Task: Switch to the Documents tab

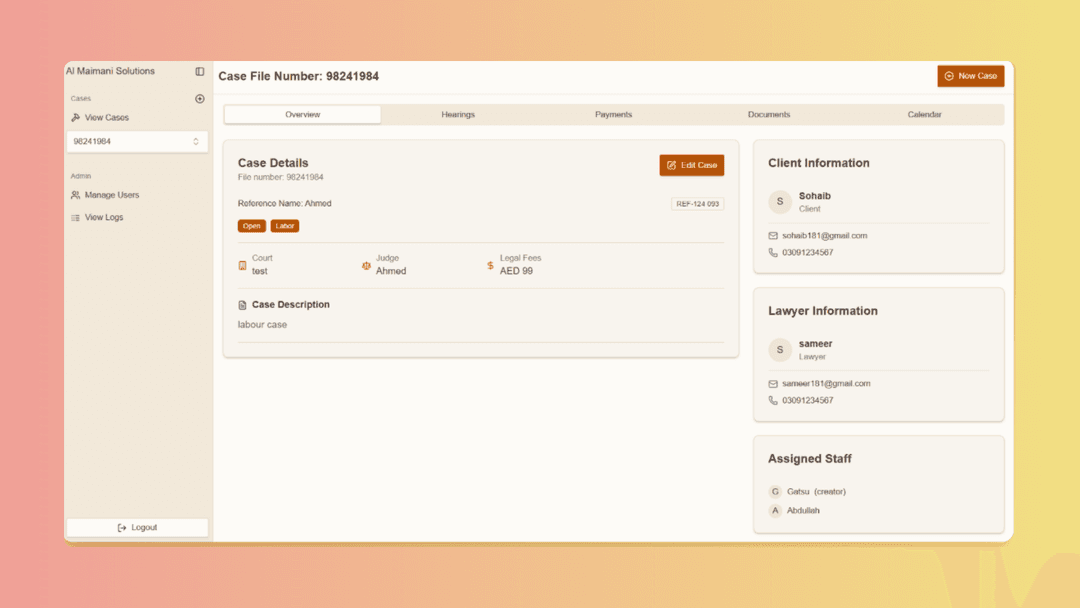Action: coord(768,114)
